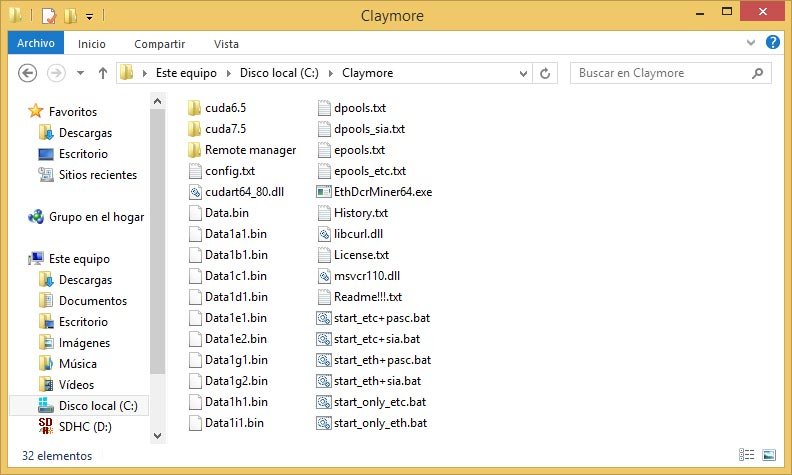Select the Data.bin file icon
Screen dimensions: 792x475
195,213
